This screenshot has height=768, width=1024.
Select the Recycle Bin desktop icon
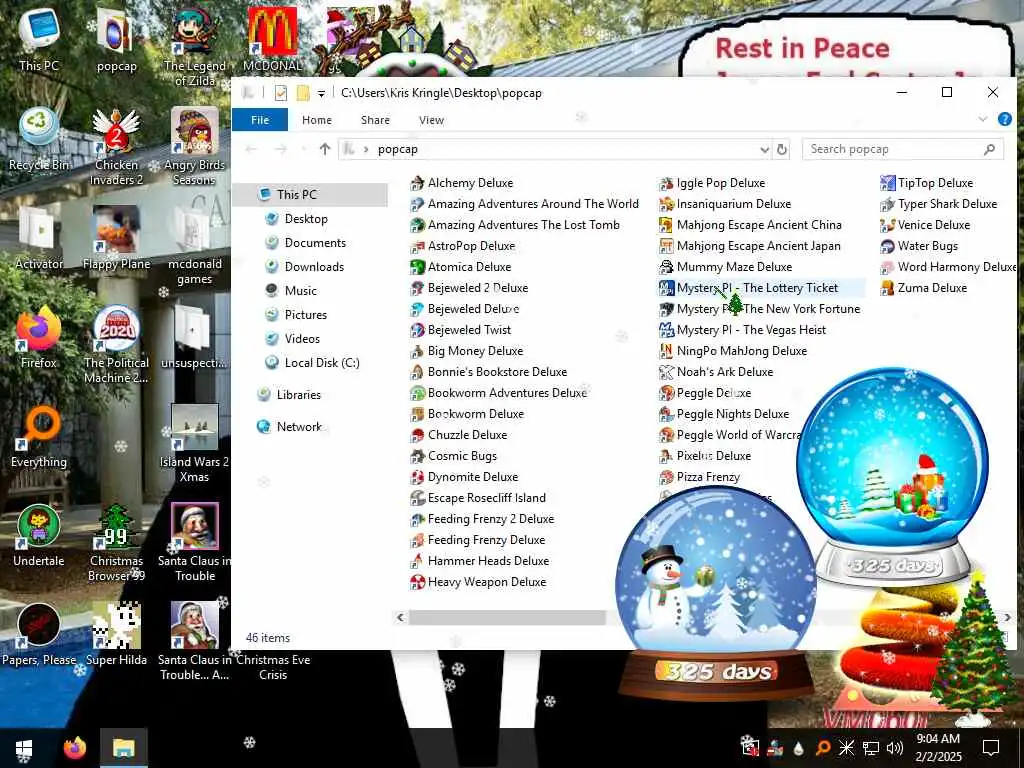tap(39, 140)
